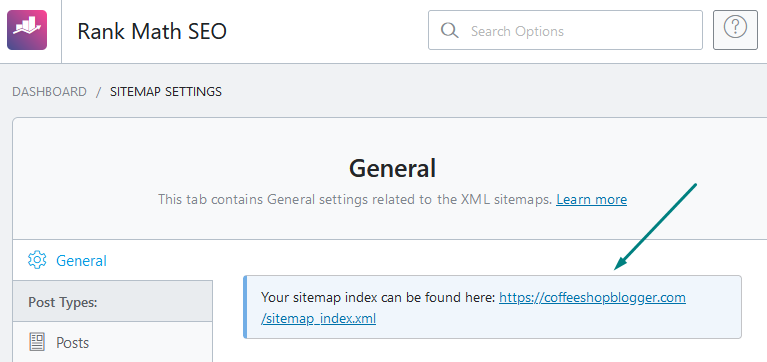Click the Rank Math SEO title

pyautogui.click(x=152, y=31)
